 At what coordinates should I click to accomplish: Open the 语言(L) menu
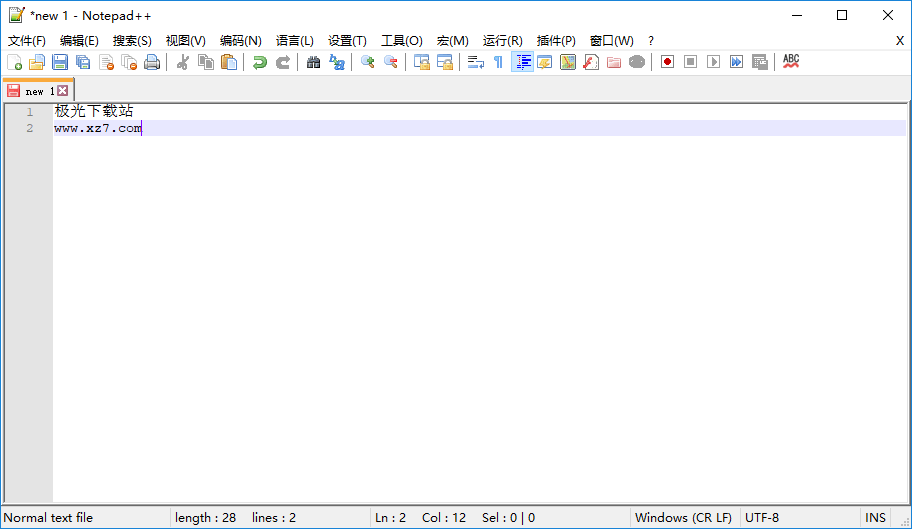[x=294, y=41]
